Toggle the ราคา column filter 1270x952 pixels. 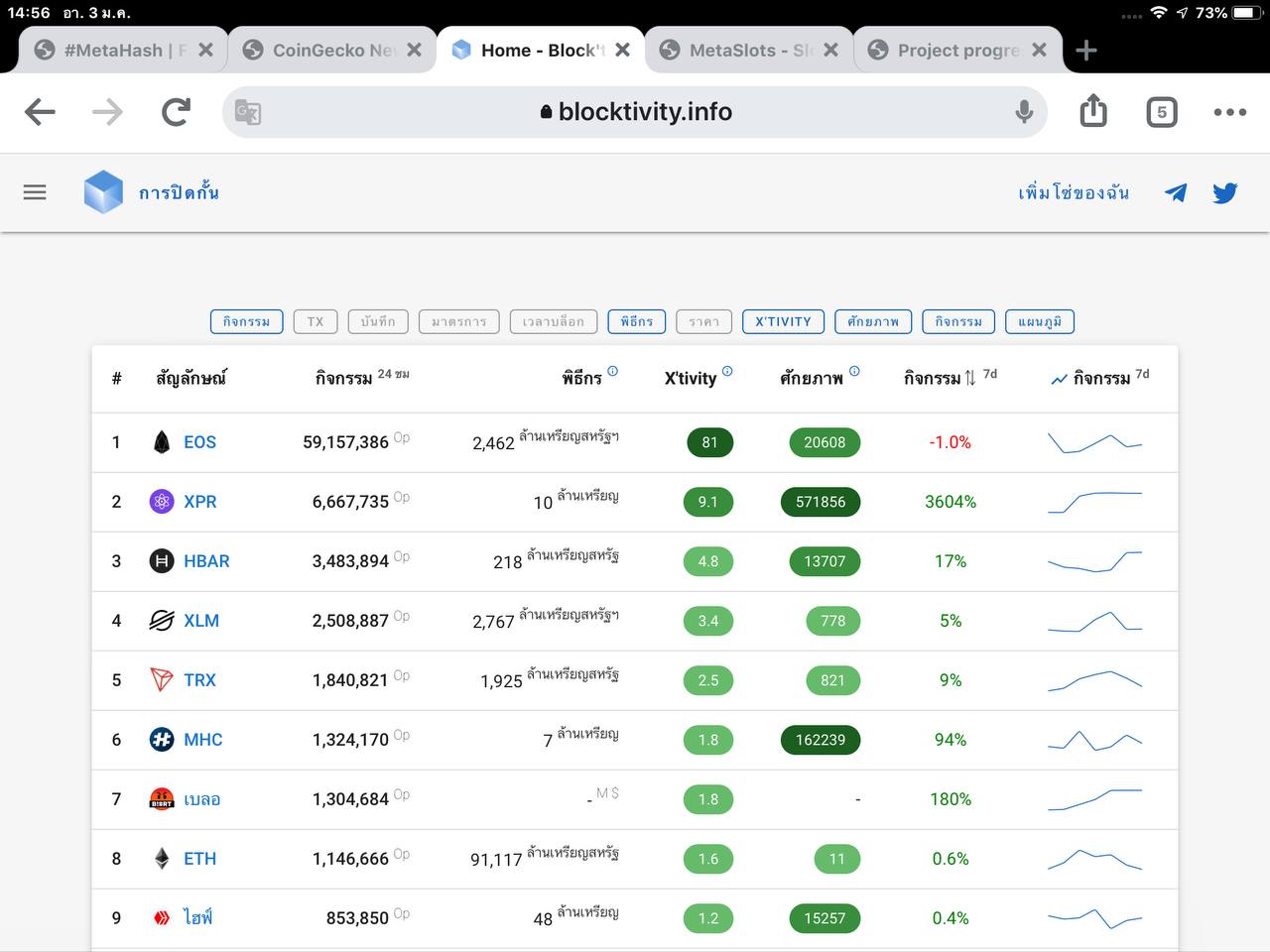coord(704,321)
